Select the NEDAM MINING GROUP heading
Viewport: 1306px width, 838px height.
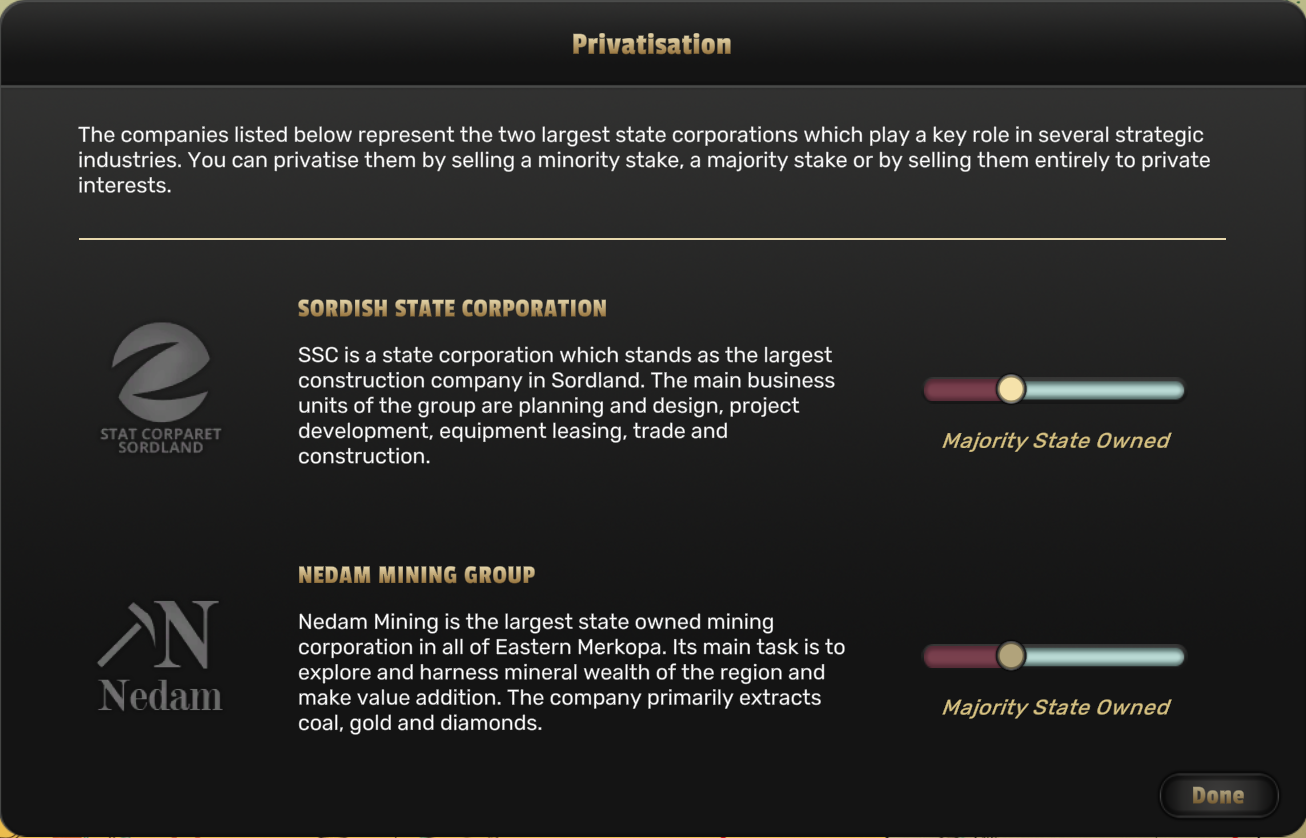[416, 575]
